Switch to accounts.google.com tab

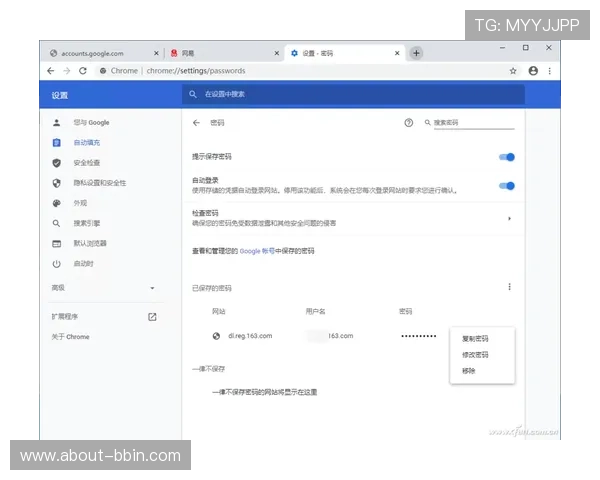pyautogui.click(x=92, y=53)
